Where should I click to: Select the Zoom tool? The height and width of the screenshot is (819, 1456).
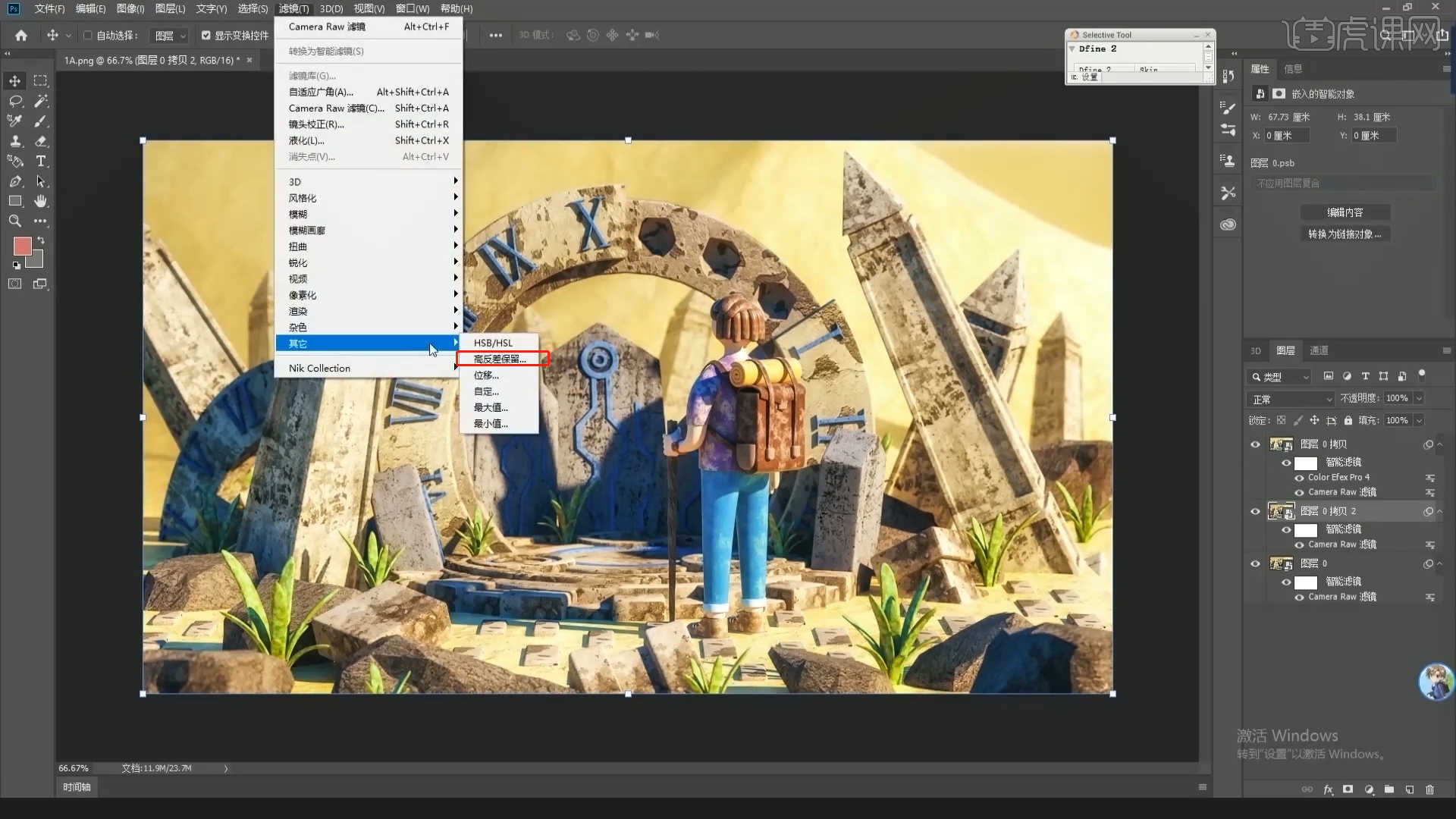[15, 221]
